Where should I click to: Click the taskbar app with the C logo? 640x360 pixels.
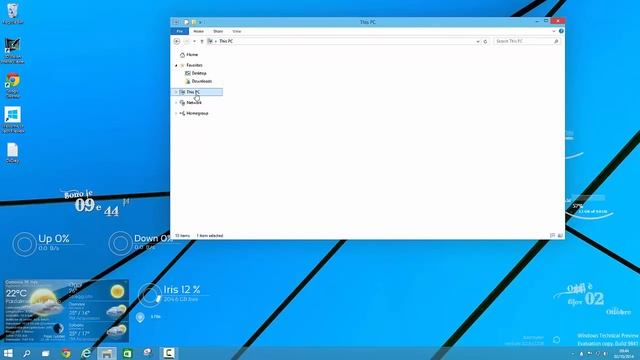click(169, 353)
